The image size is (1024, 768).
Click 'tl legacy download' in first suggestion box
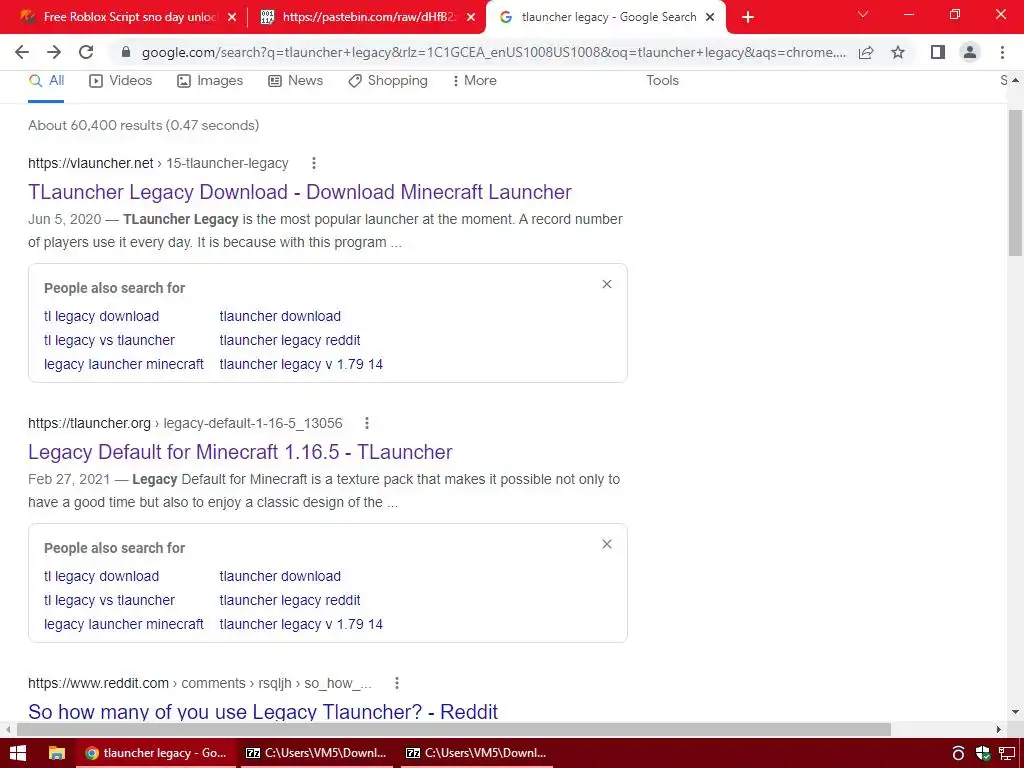[101, 316]
